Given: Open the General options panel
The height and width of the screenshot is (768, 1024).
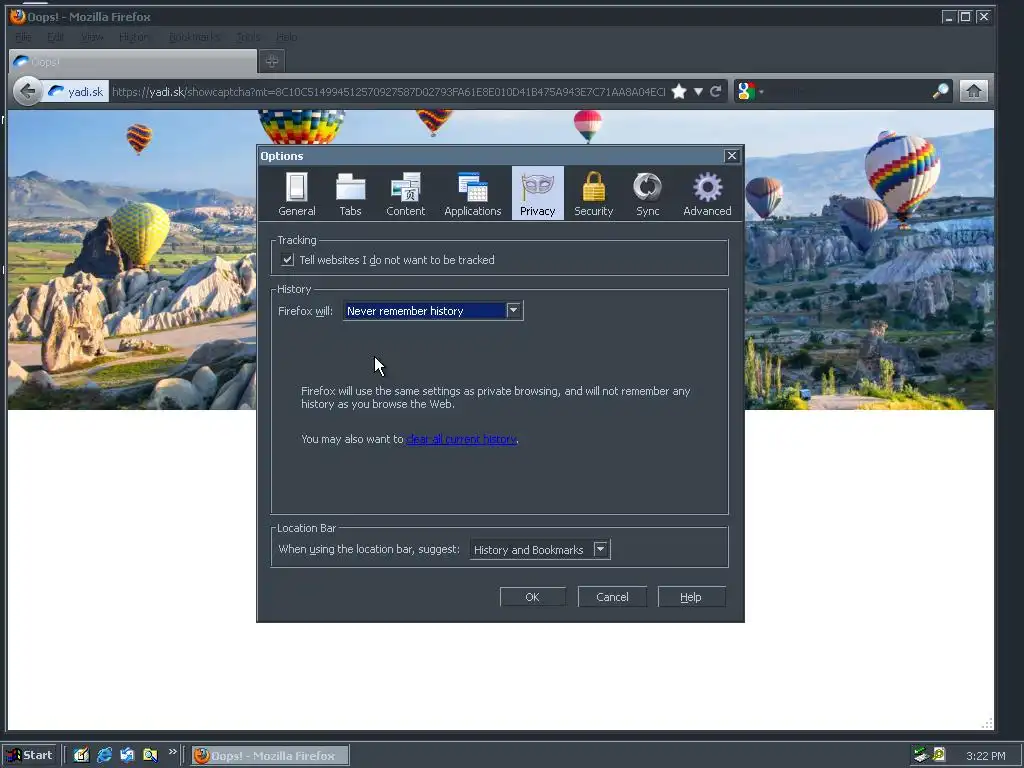Looking at the screenshot, I should [296, 194].
